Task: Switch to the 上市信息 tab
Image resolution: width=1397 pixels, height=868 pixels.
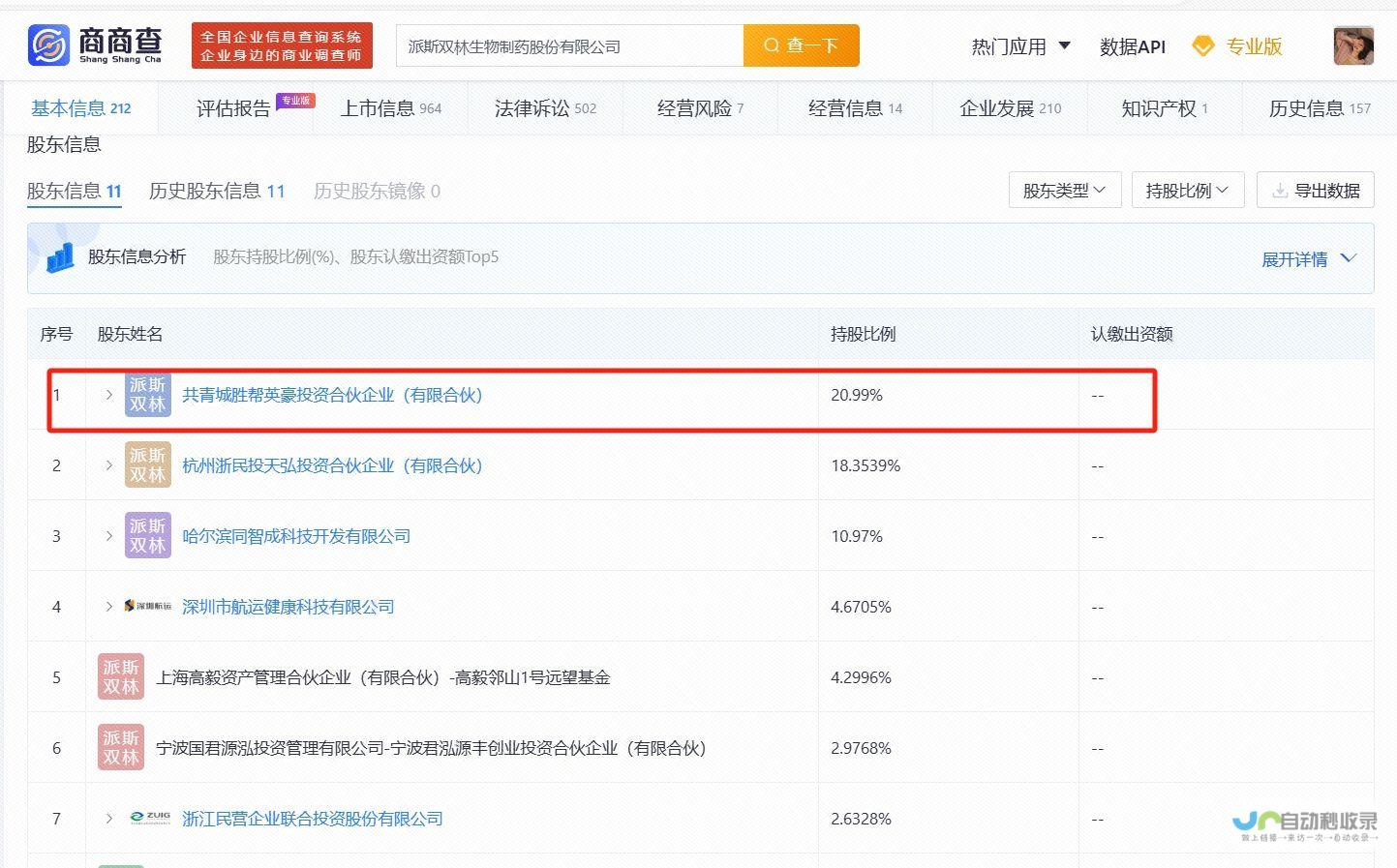Action: [x=390, y=108]
